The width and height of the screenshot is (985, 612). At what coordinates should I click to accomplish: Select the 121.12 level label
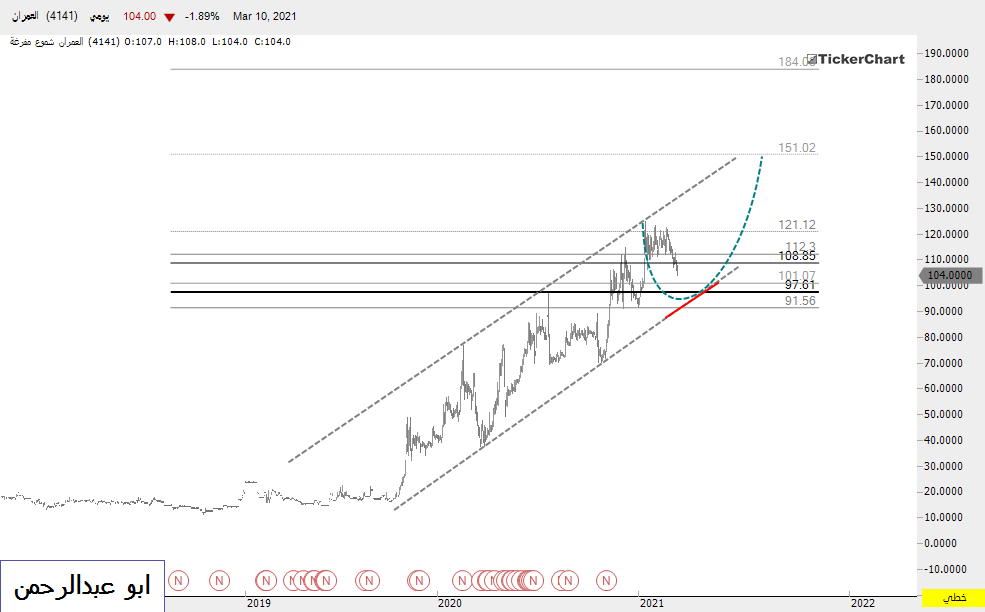pyautogui.click(x=797, y=225)
